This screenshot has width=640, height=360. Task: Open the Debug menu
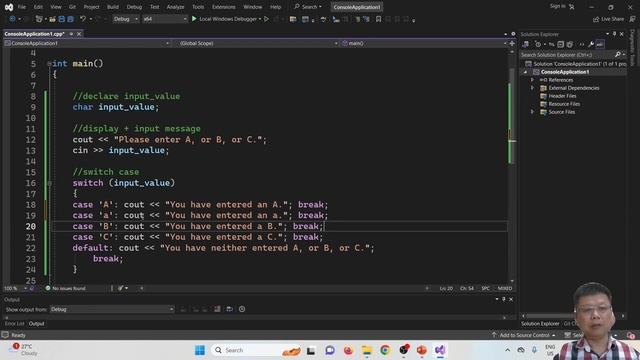point(134,7)
